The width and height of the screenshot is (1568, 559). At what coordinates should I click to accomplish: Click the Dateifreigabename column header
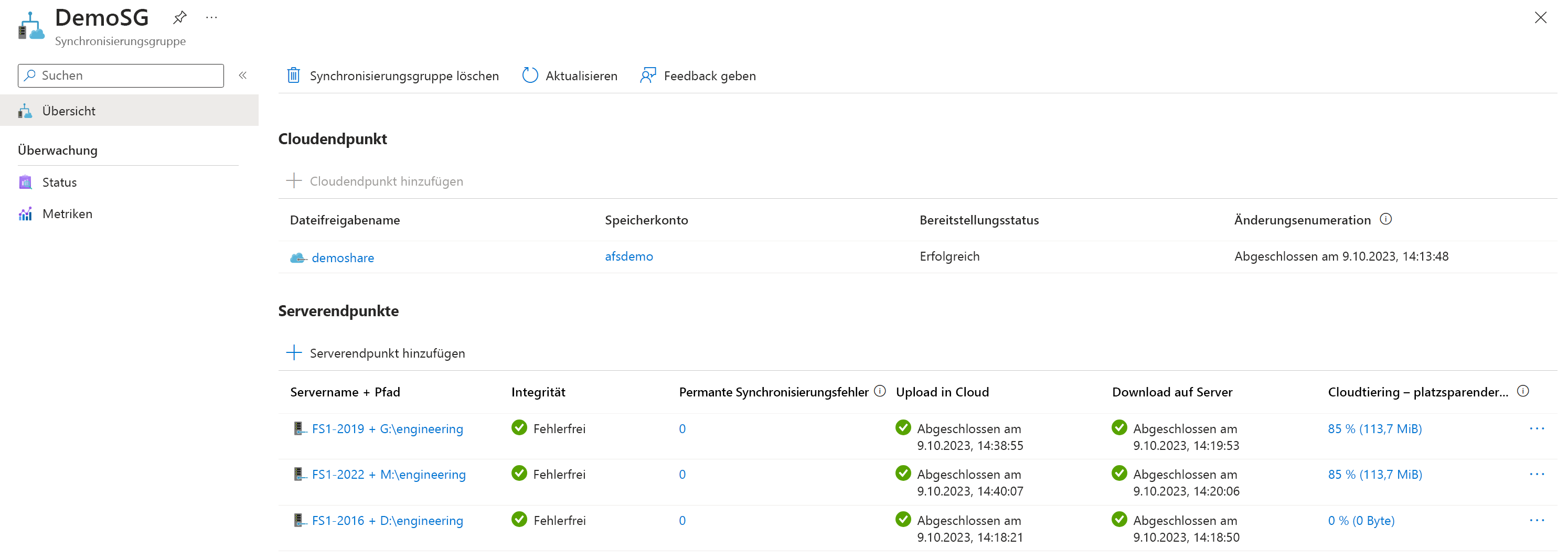pos(345,220)
